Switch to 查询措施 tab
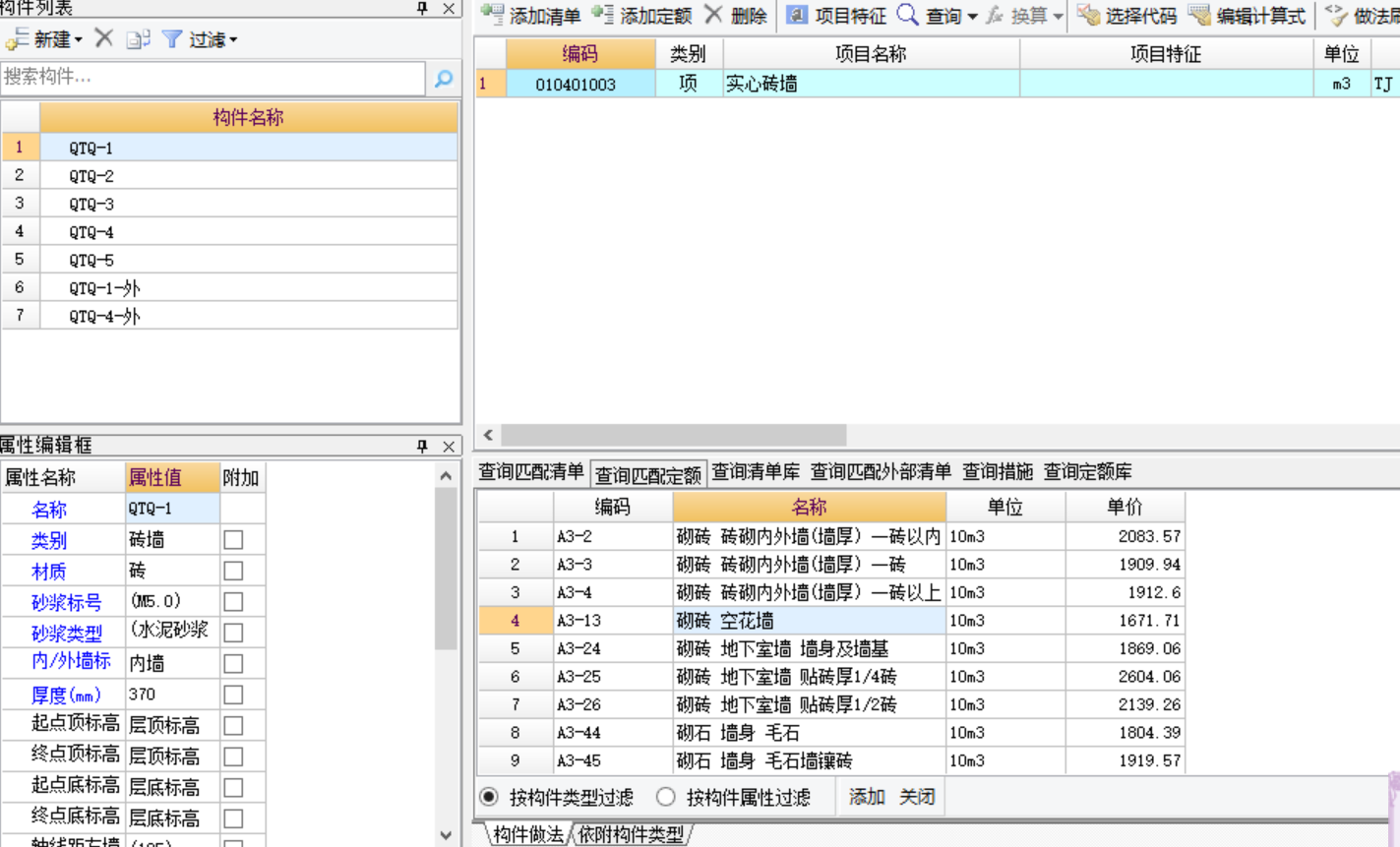Screen dimensions: 1400x847 click(x=998, y=472)
